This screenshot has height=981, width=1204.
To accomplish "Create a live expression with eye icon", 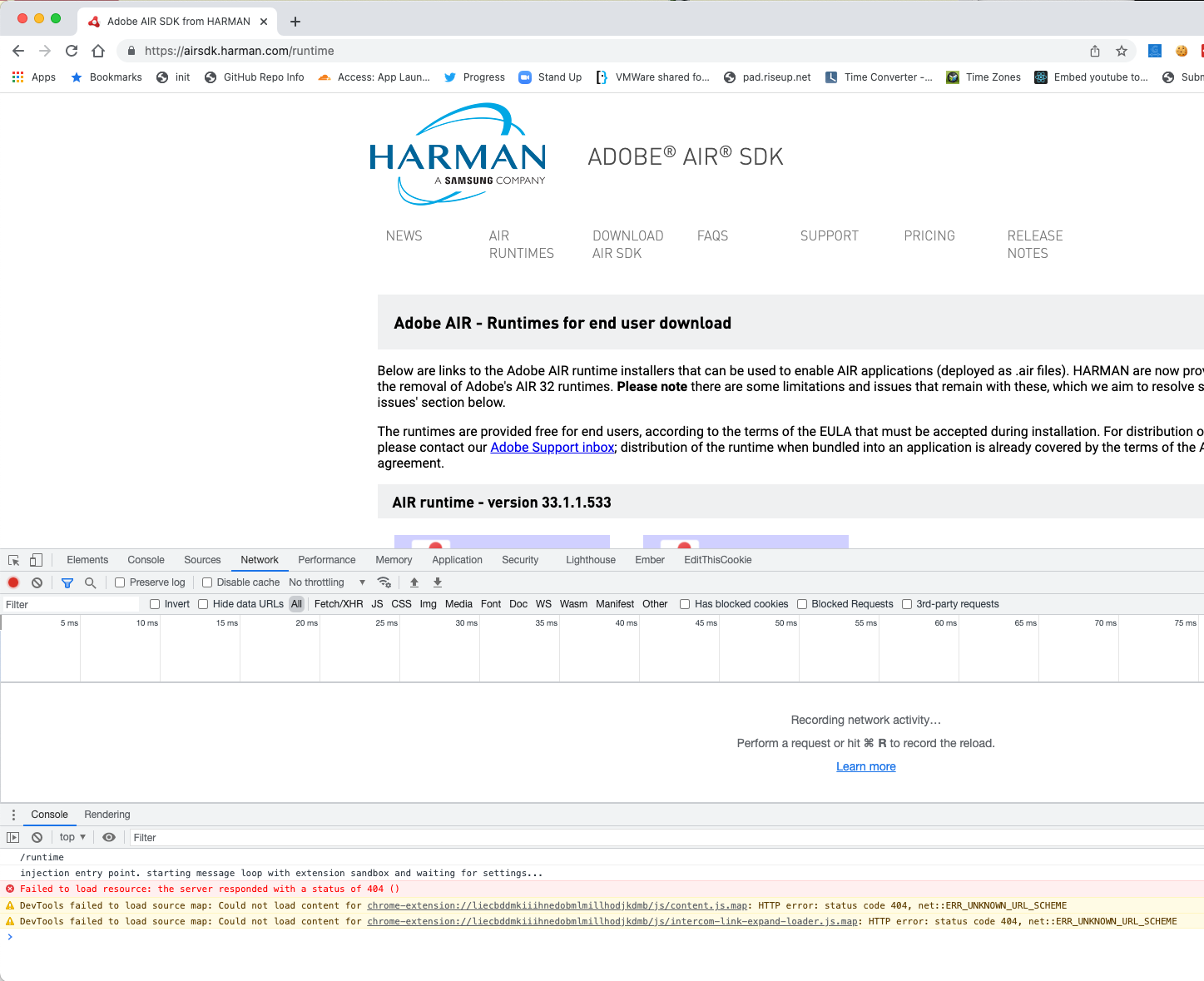I will point(108,836).
